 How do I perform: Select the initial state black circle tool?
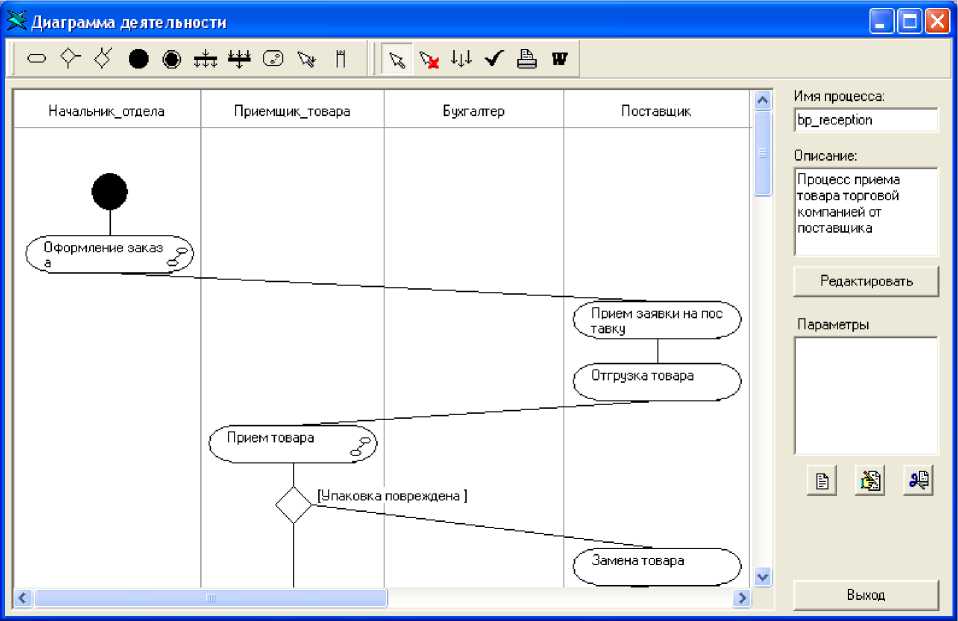tap(139, 59)
